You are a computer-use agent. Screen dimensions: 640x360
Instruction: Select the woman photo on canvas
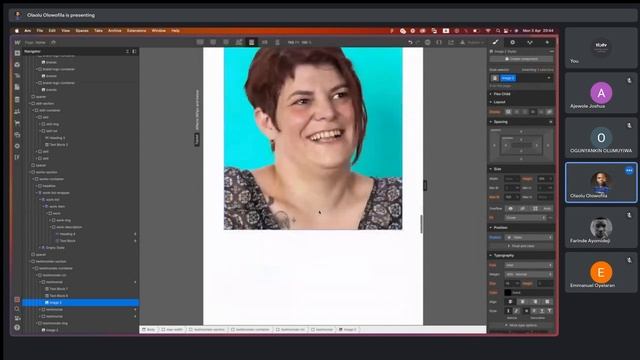click(x=313, y=138)
